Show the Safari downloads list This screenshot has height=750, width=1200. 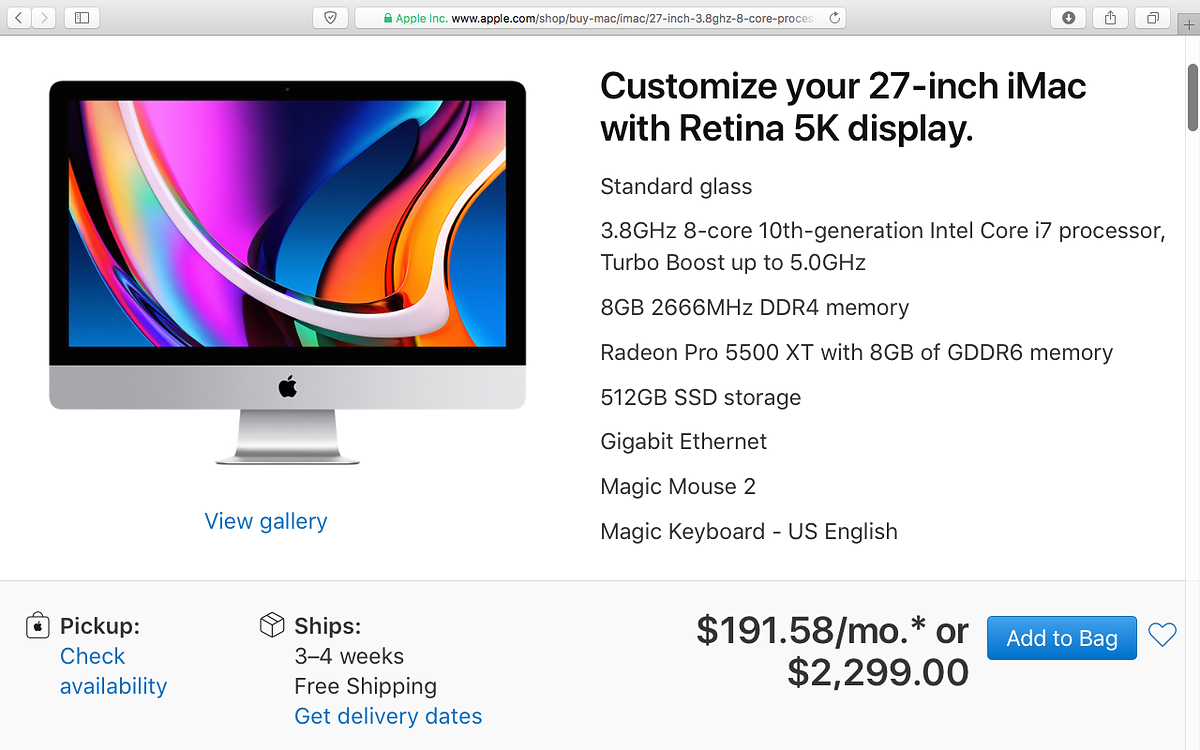point(1069,17)
